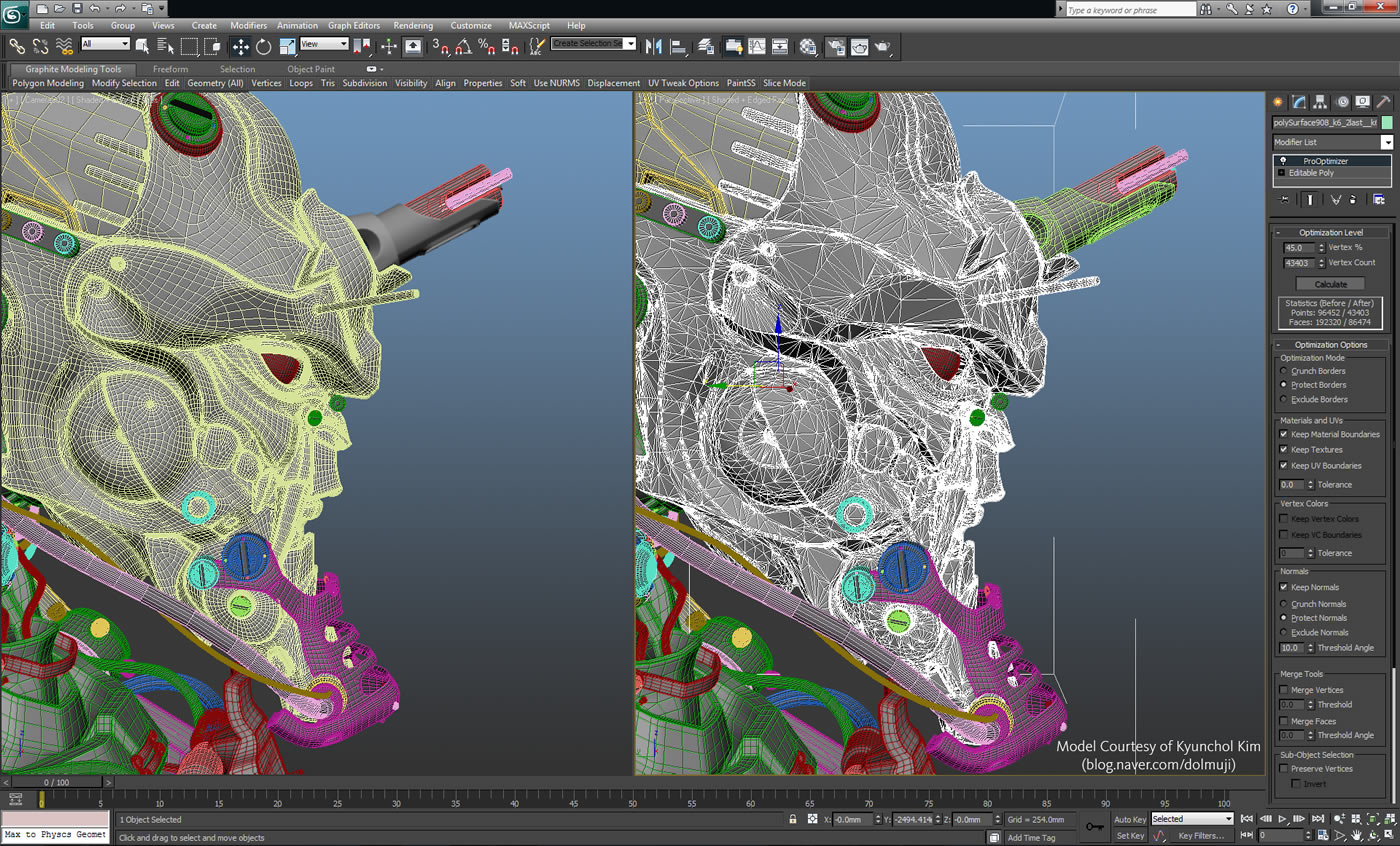Open the Create panel star icon
The height and width of the screenshot is (846, 1400).
[1278, 102]
